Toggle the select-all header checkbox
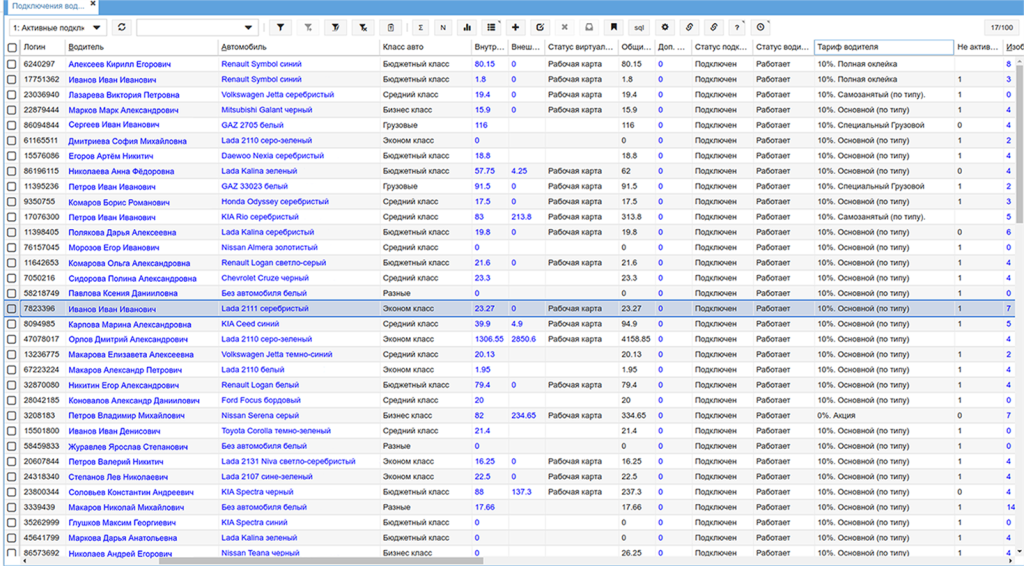1024x566 pixels. (x=12, y=48)
